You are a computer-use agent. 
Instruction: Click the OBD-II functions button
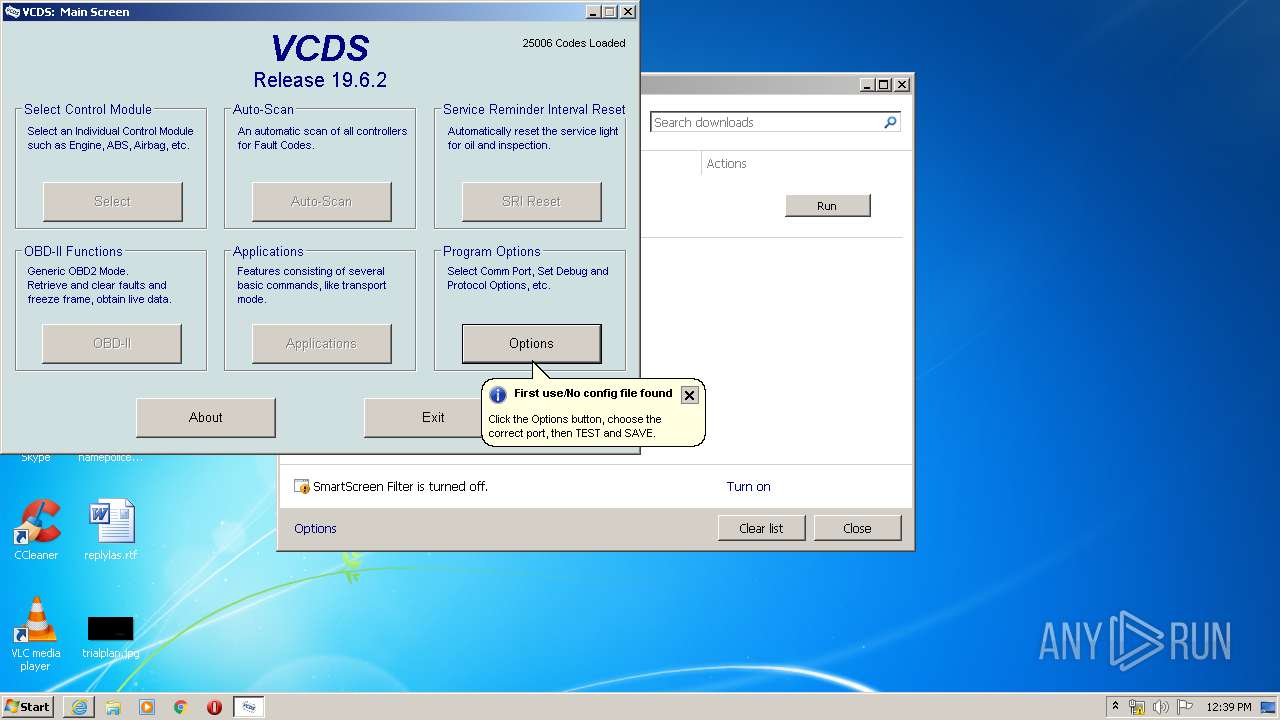pyautogui.click(x=112, y=343)
